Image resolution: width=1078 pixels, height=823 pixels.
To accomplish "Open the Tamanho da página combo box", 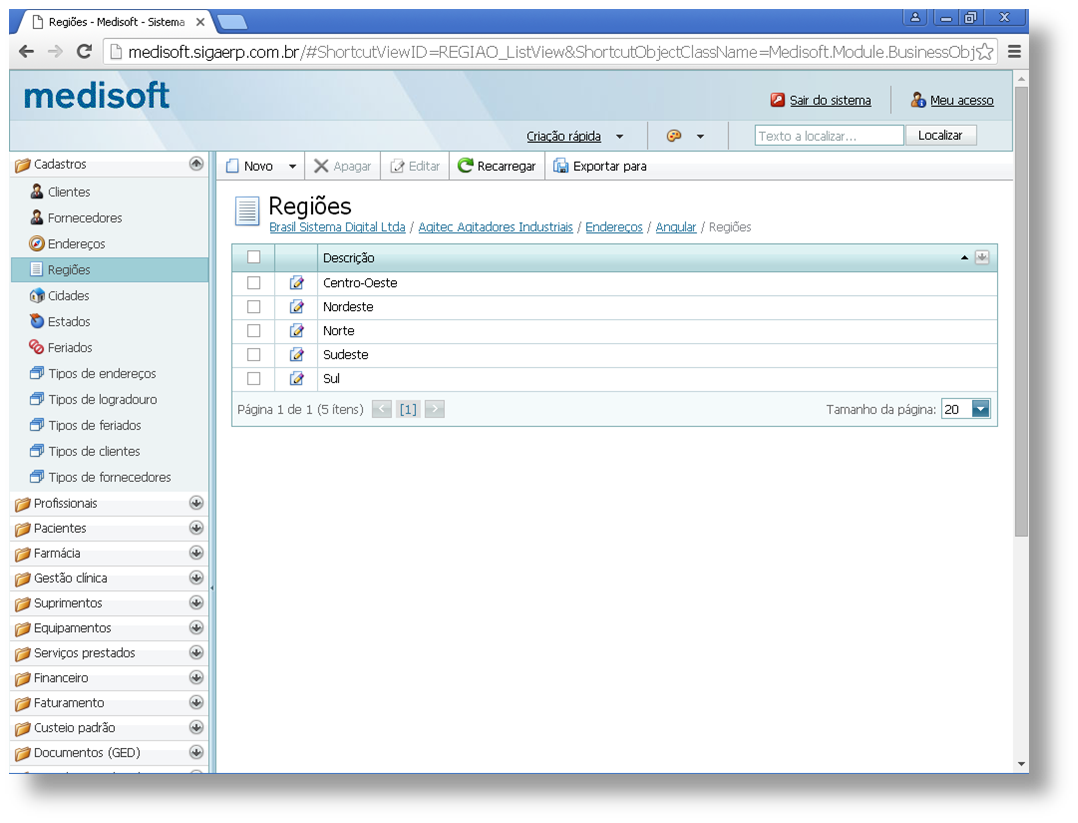I will 966,409.
